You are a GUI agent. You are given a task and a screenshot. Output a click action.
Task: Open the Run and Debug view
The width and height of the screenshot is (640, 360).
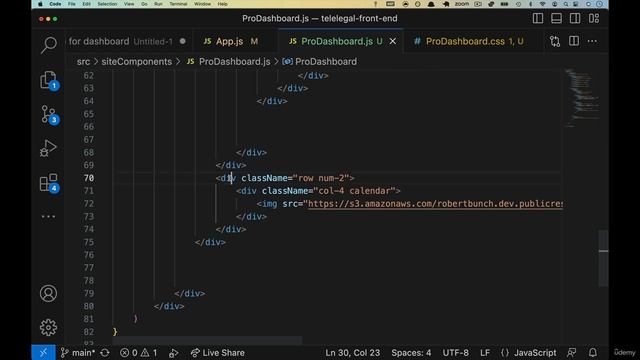[48, 149]
